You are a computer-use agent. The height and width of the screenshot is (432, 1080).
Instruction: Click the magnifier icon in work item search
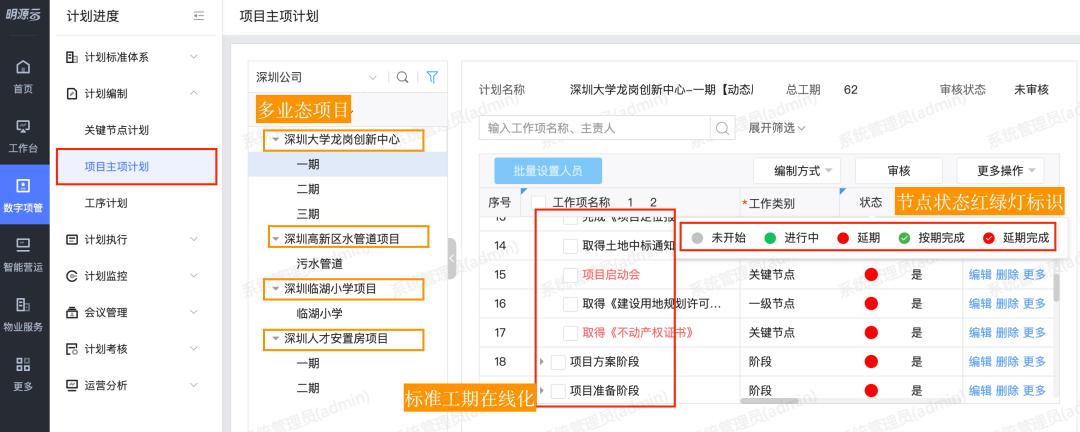(722, 127)
